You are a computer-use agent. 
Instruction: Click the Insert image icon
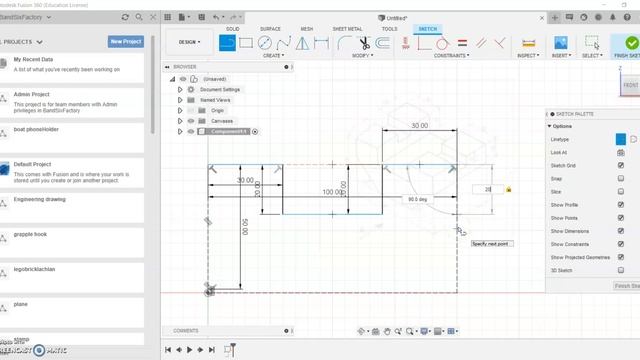point(561,43)
